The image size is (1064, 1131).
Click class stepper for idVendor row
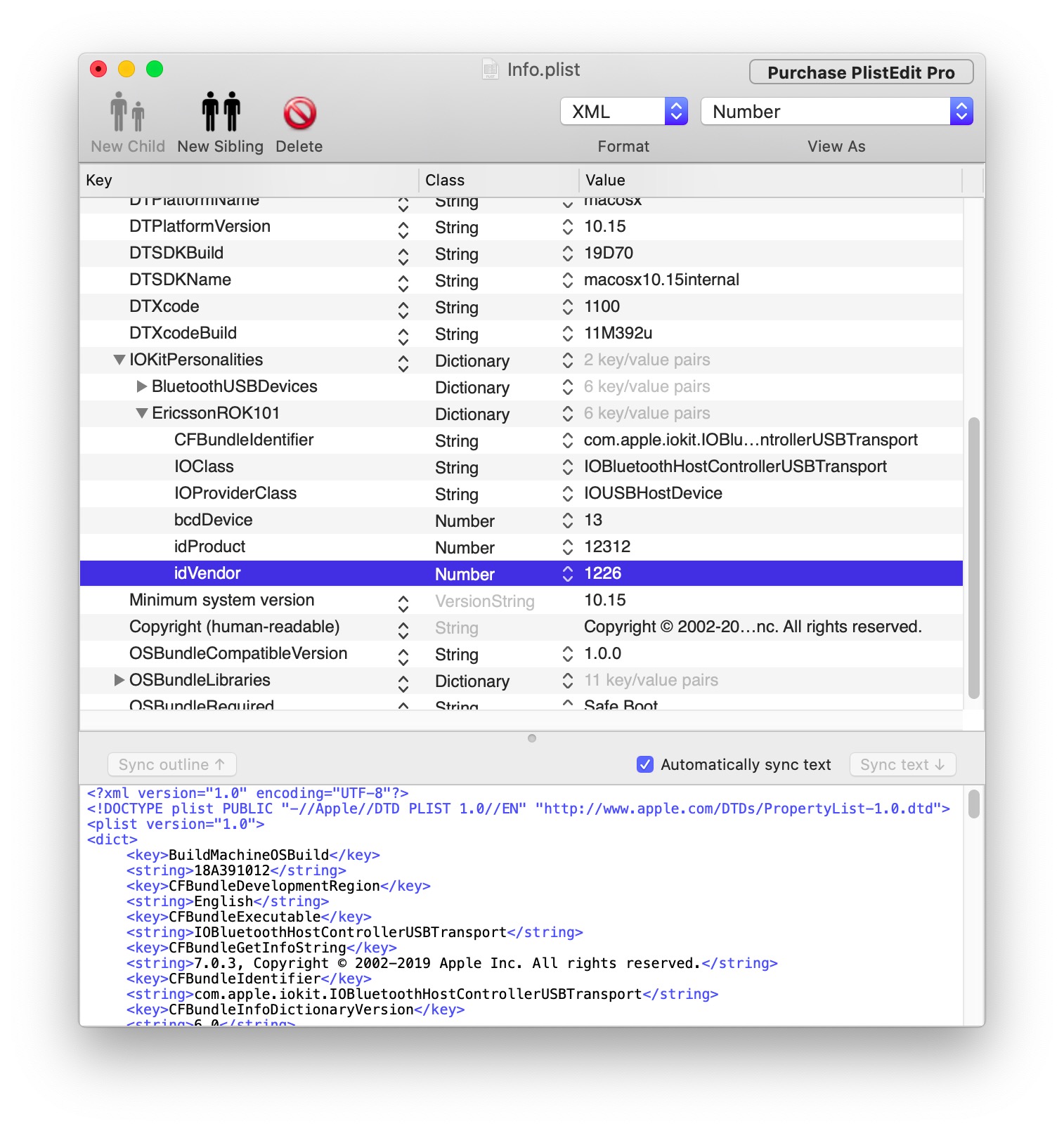(567, 574)
